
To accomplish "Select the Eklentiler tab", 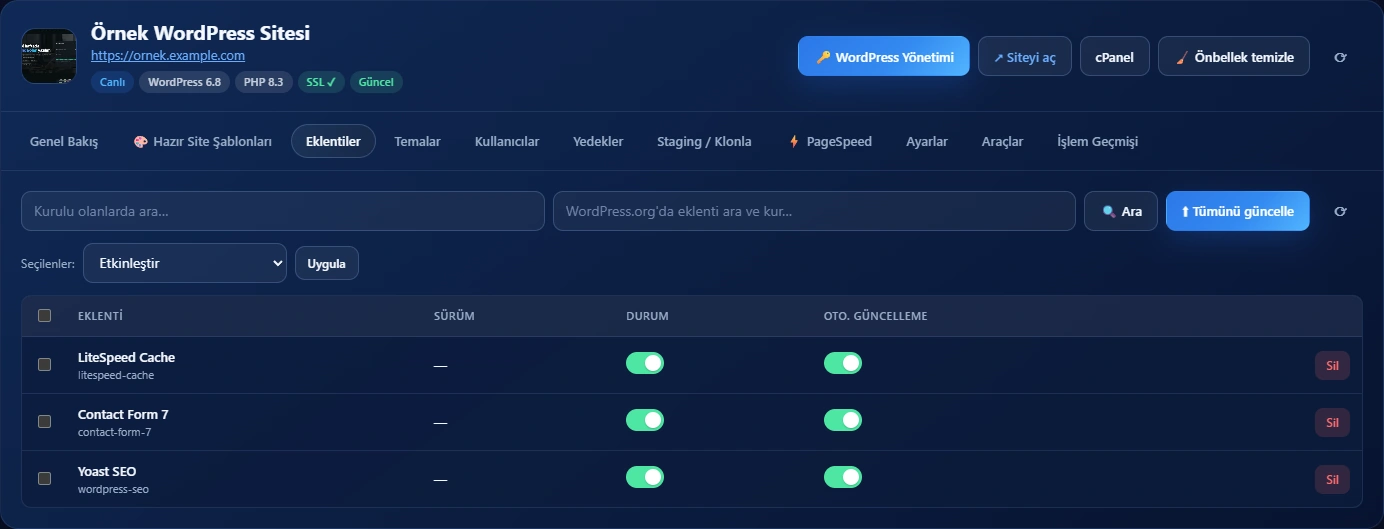I will click(333, 141).
